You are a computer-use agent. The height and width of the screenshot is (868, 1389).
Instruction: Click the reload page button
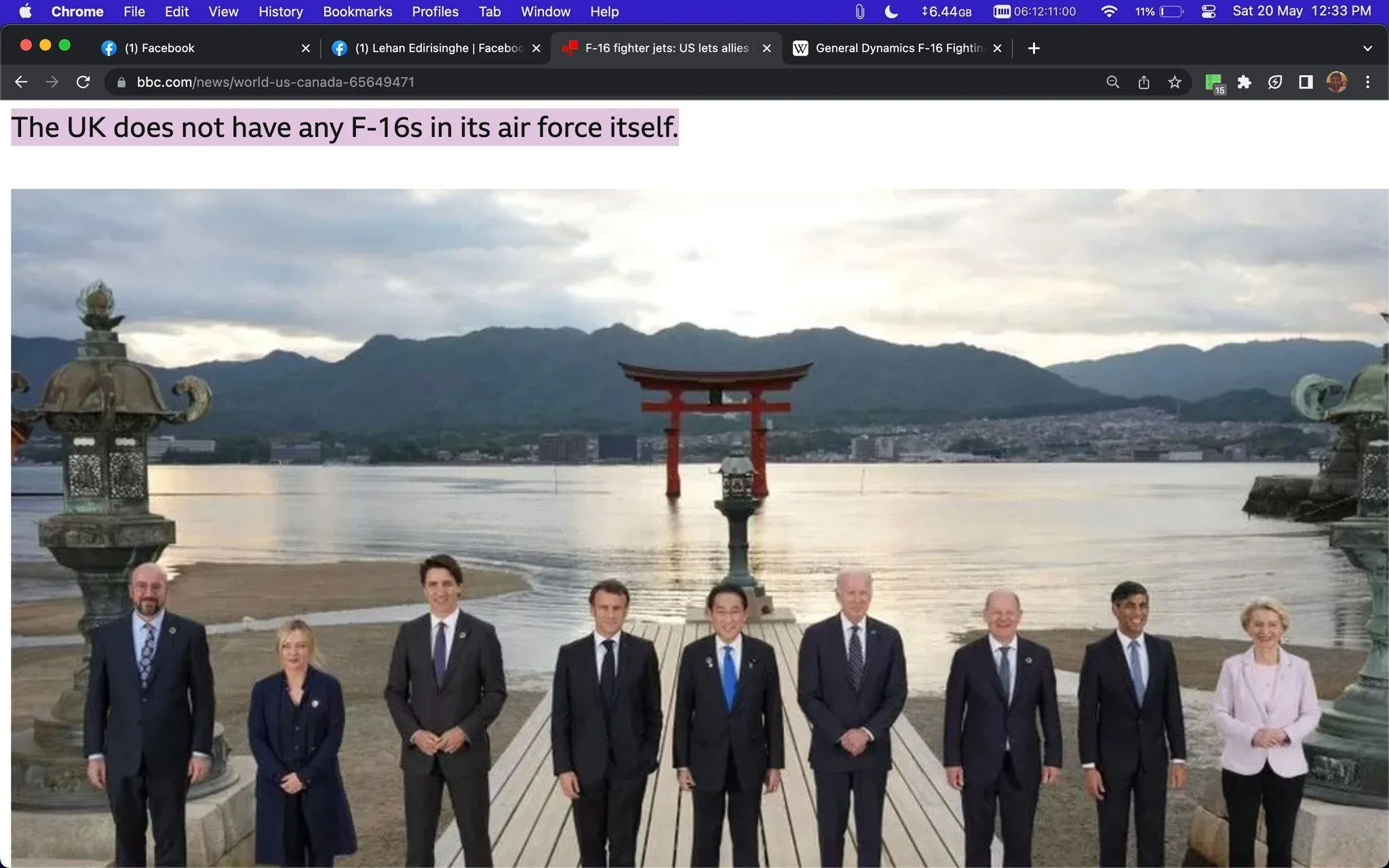tap(83, 81)
